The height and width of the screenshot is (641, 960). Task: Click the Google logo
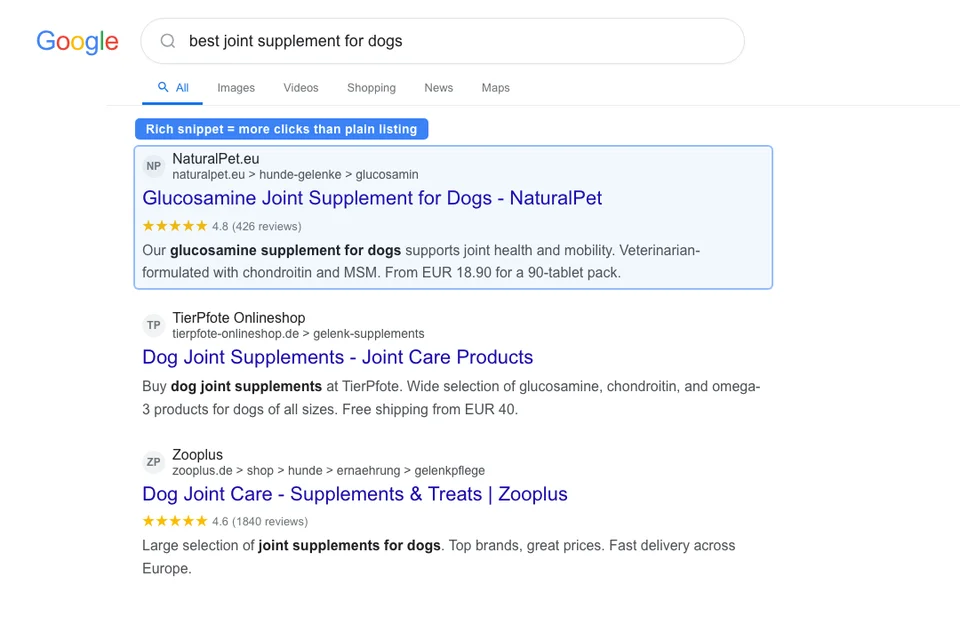pos(77,42)
